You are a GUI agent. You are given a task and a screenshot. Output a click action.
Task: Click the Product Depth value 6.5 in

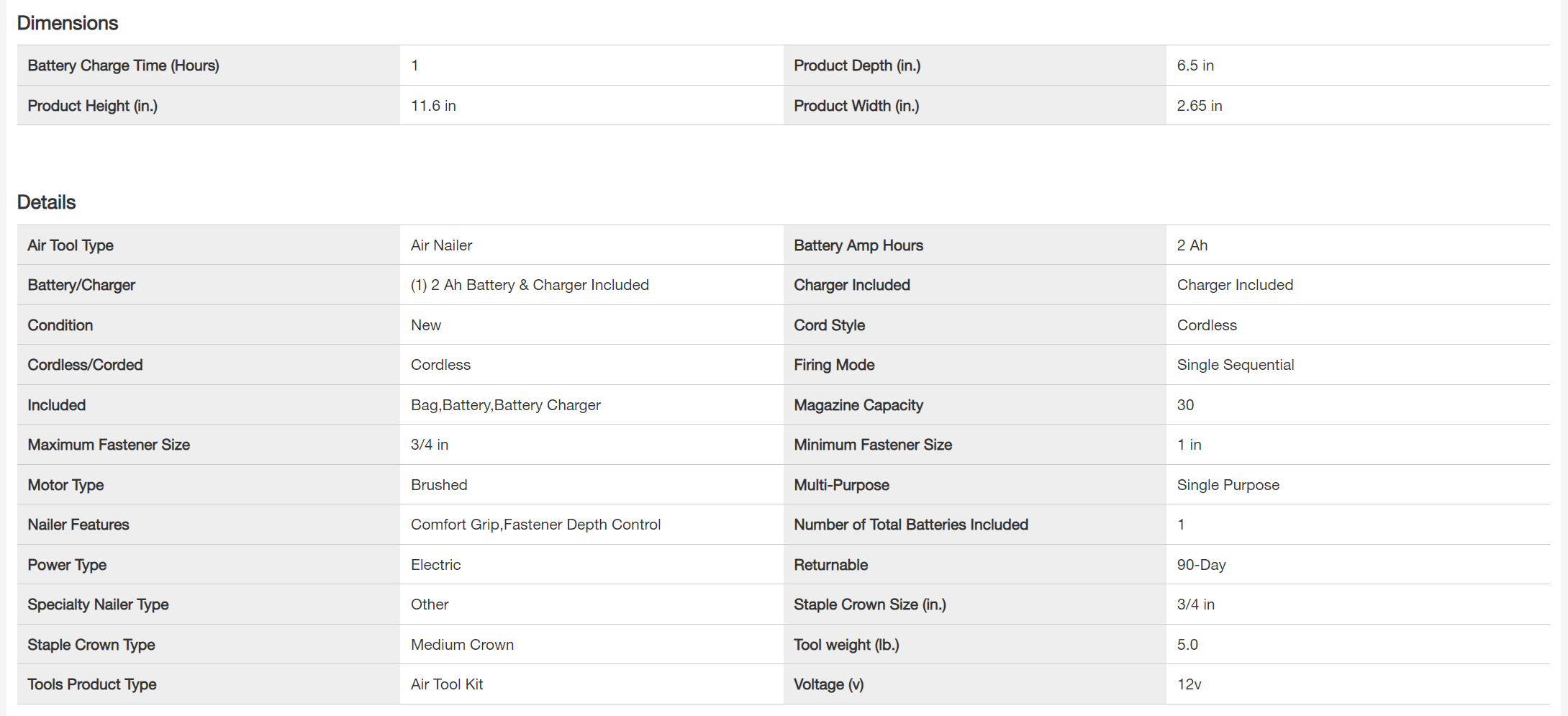(1195, 65)
